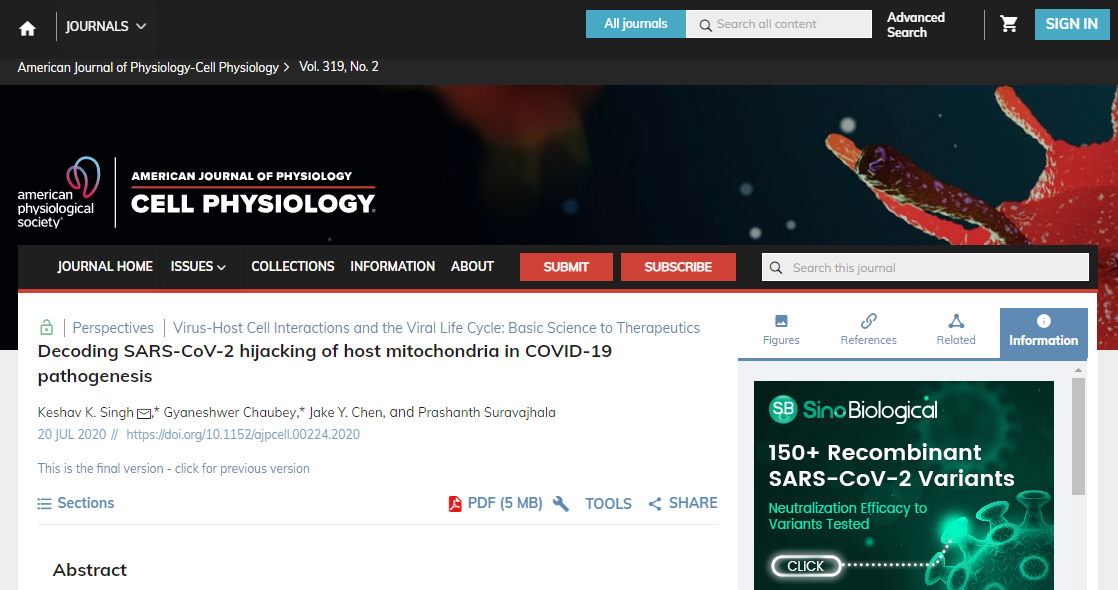Image resolution: width=1118 pixels, height=590 pixels.
Task: Click the American Physiological Society logo
Action: click(58, 193)
